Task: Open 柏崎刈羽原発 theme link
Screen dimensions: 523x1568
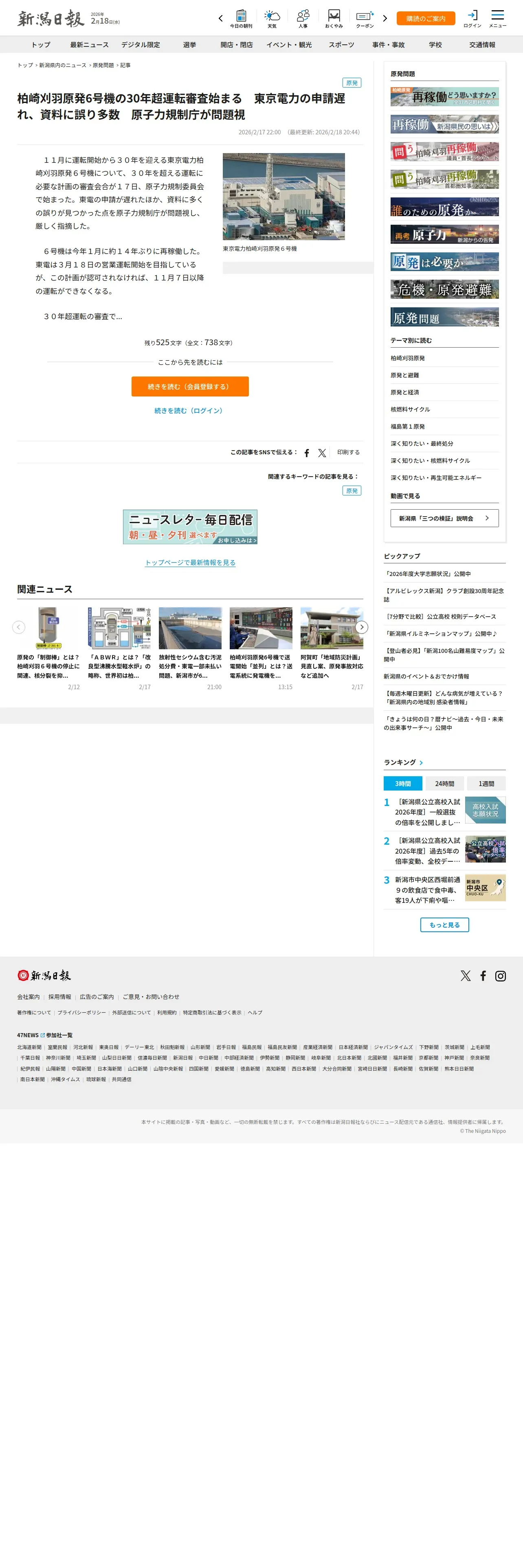Action: point(408,359)
